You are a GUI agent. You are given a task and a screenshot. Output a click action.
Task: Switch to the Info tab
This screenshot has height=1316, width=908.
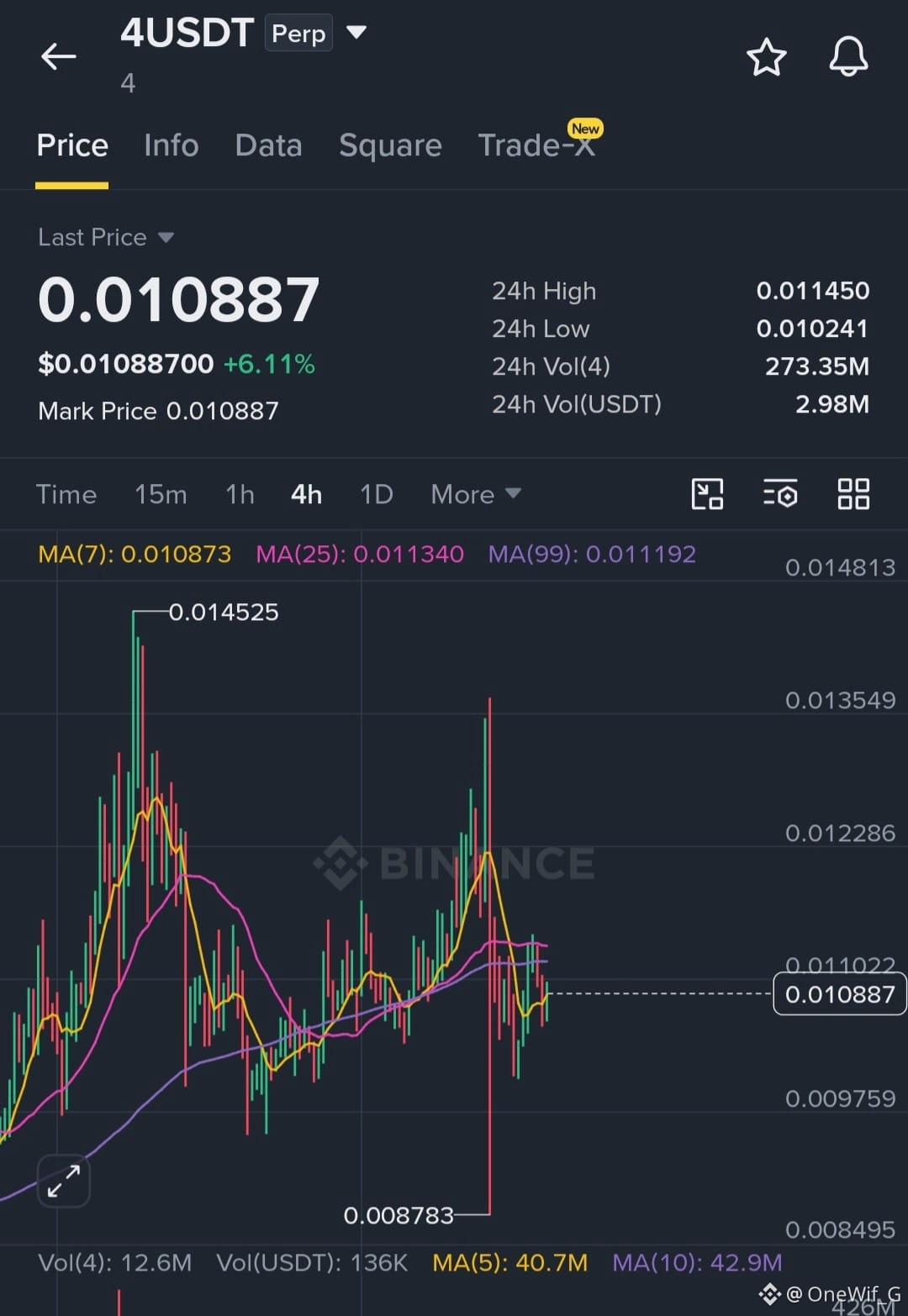pos(172,145)
